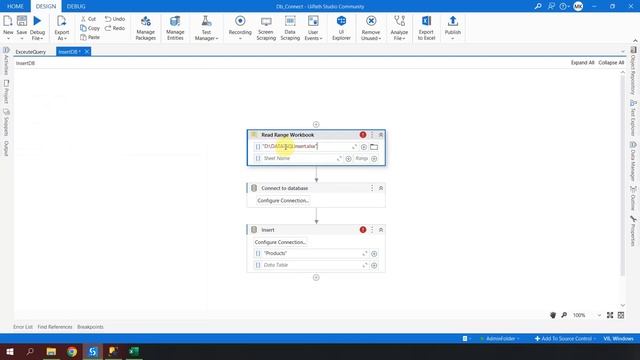Image resolution: width=640 pixels, height=360 pixels.
Task: Open Breakpoints panel
Action: pyautogui.click(x=90, y=327)
